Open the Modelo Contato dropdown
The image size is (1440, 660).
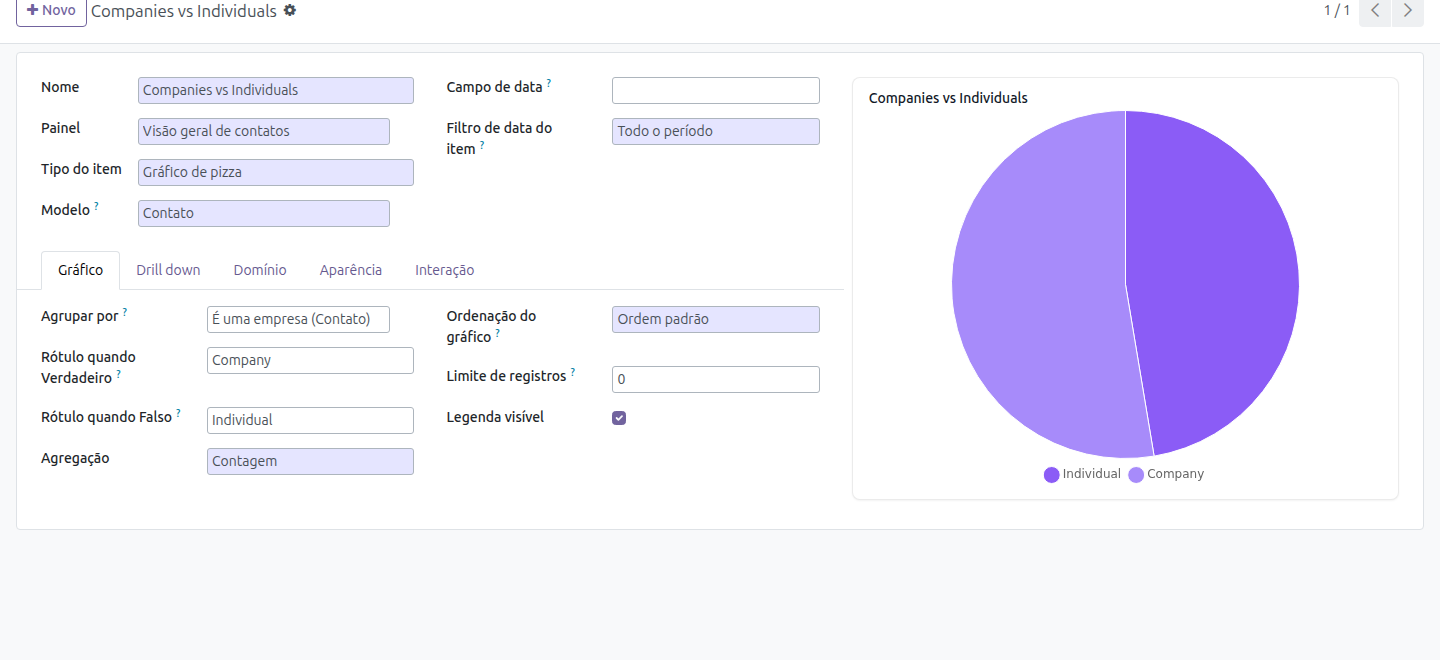click(x=264, y=213)
